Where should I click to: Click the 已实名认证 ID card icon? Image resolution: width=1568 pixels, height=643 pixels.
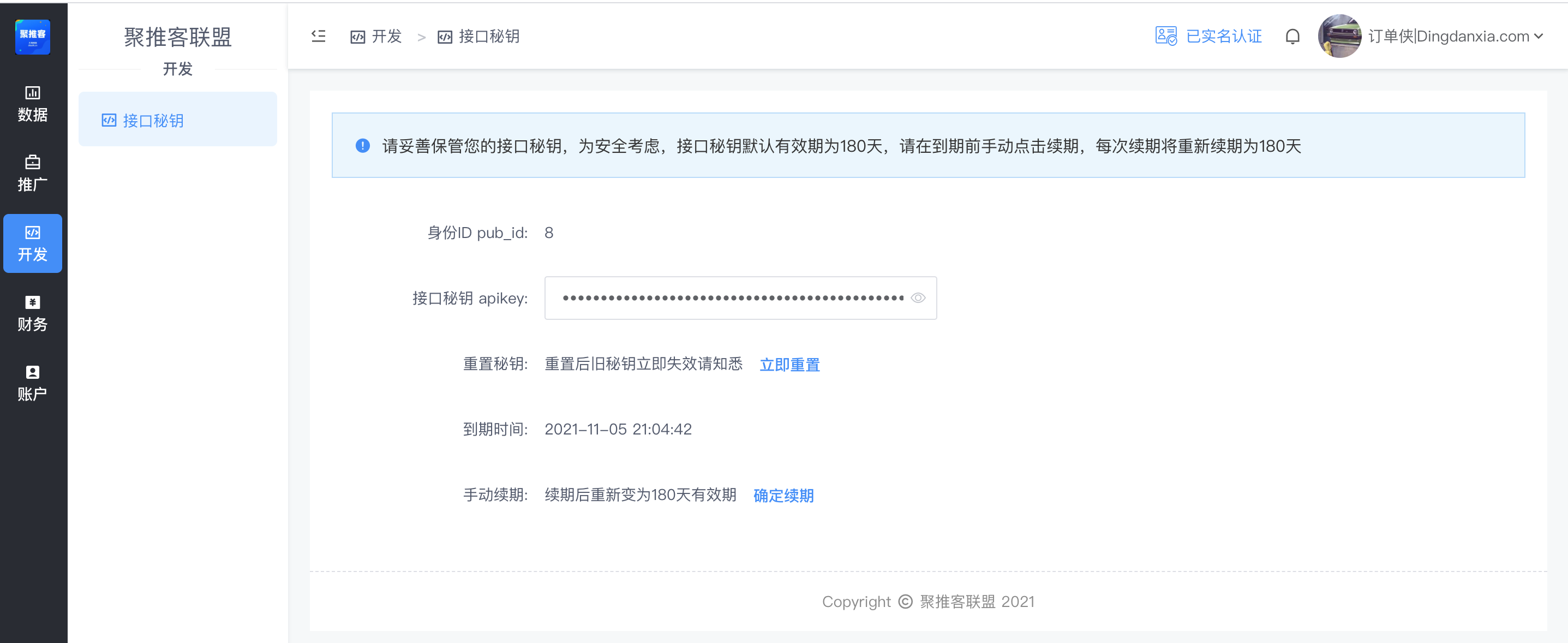pos(1166,36)
